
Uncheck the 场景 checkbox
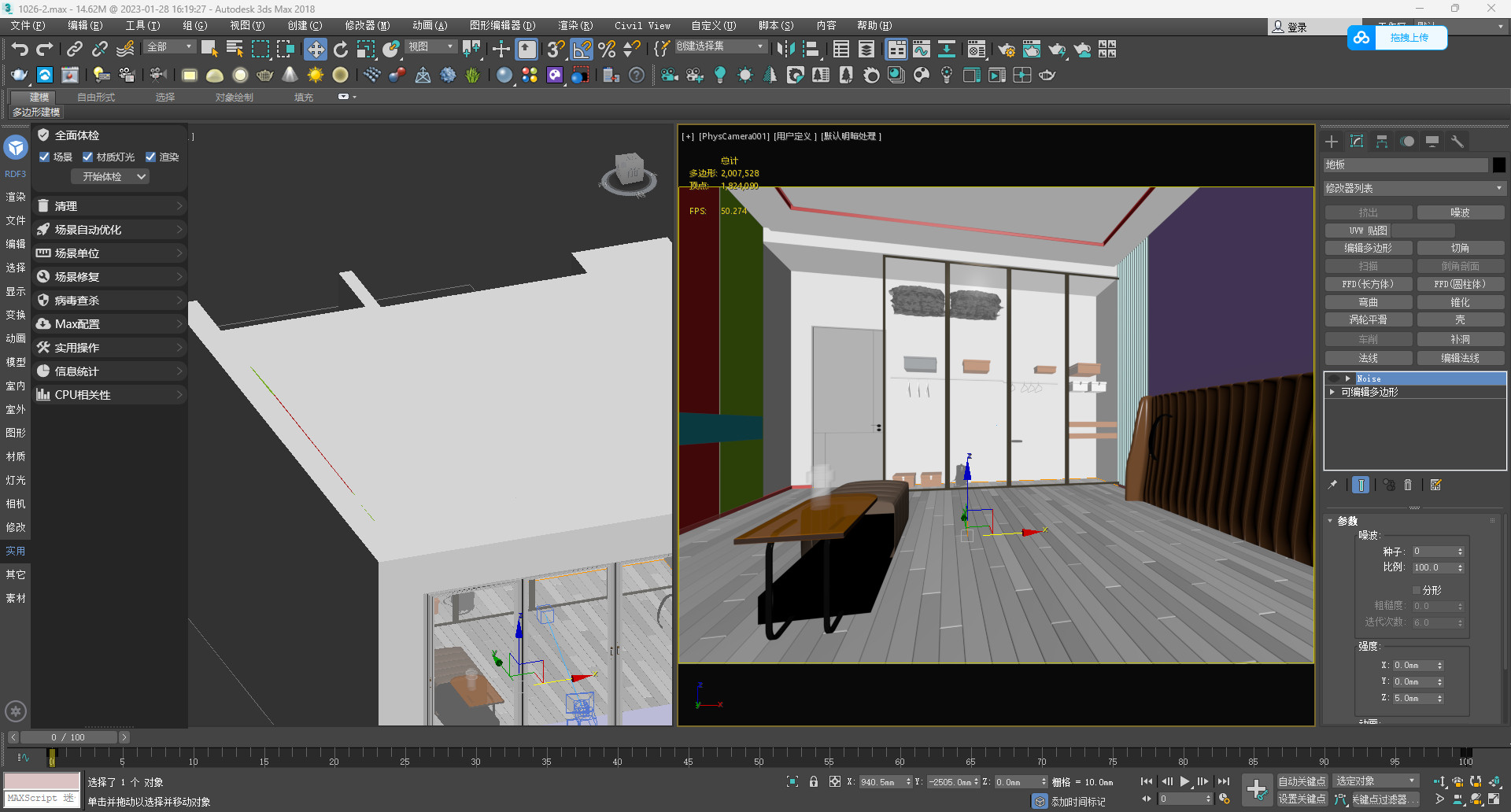(45, 157)
